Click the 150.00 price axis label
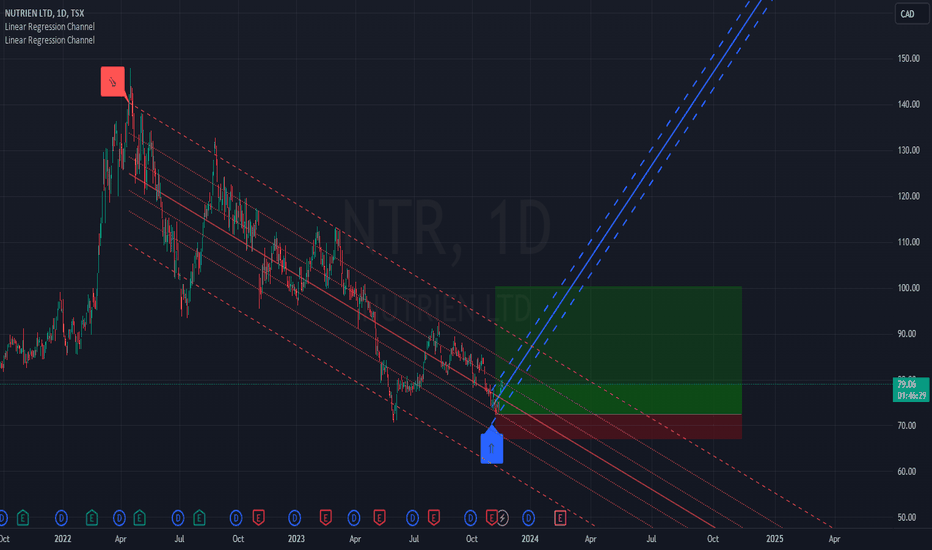The width and height of the screenshot is (932, 550). (x=908, y=58)
